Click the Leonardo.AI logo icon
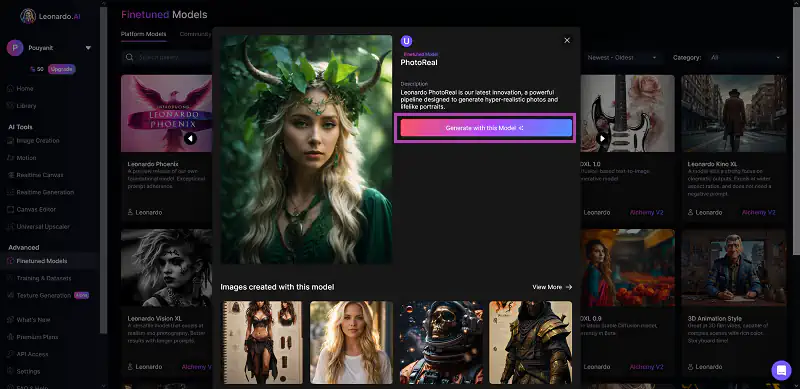The image size is (800, 389). (x=28, y=16)
